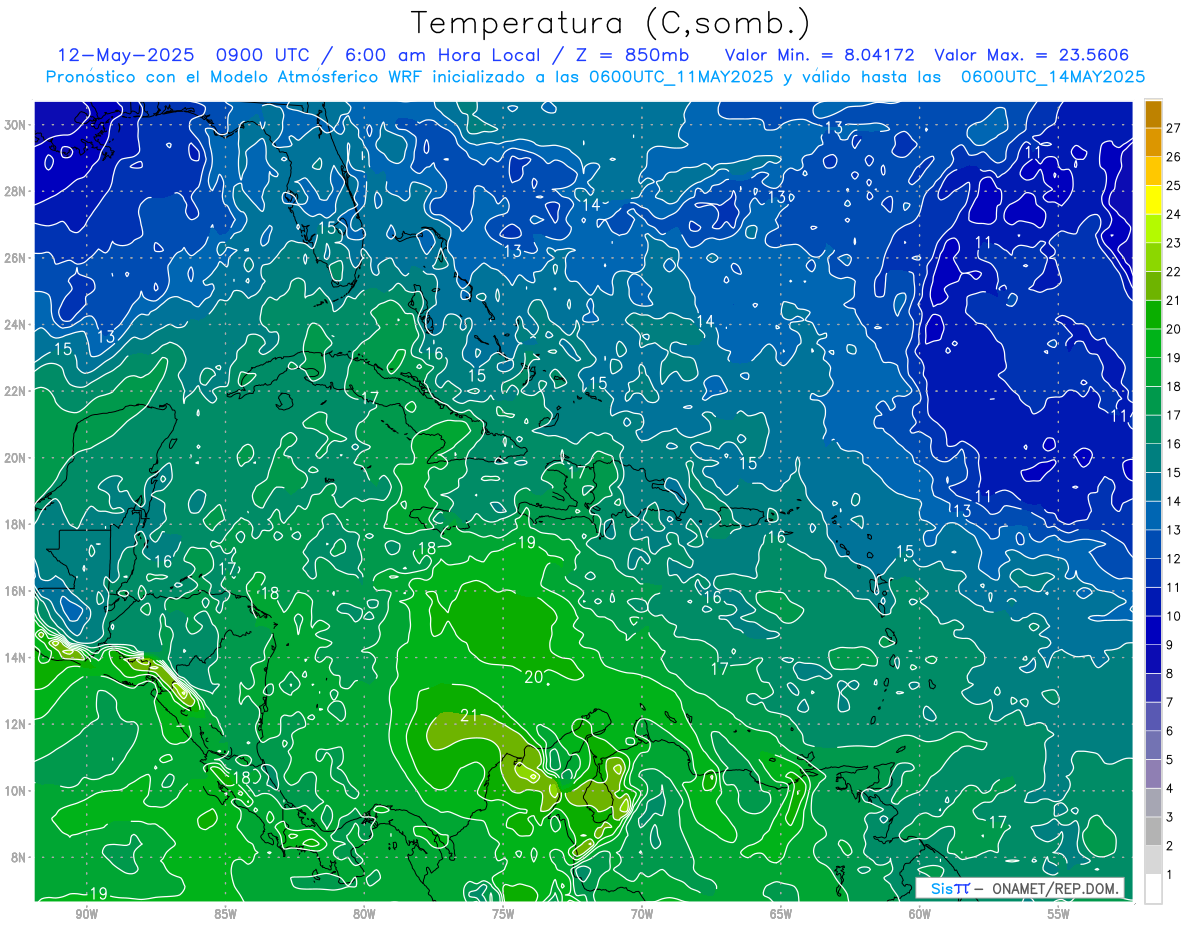Click the '14N' latitude axis label
This screenshot has width=1200, height=927.
click(x=17, y=658)
